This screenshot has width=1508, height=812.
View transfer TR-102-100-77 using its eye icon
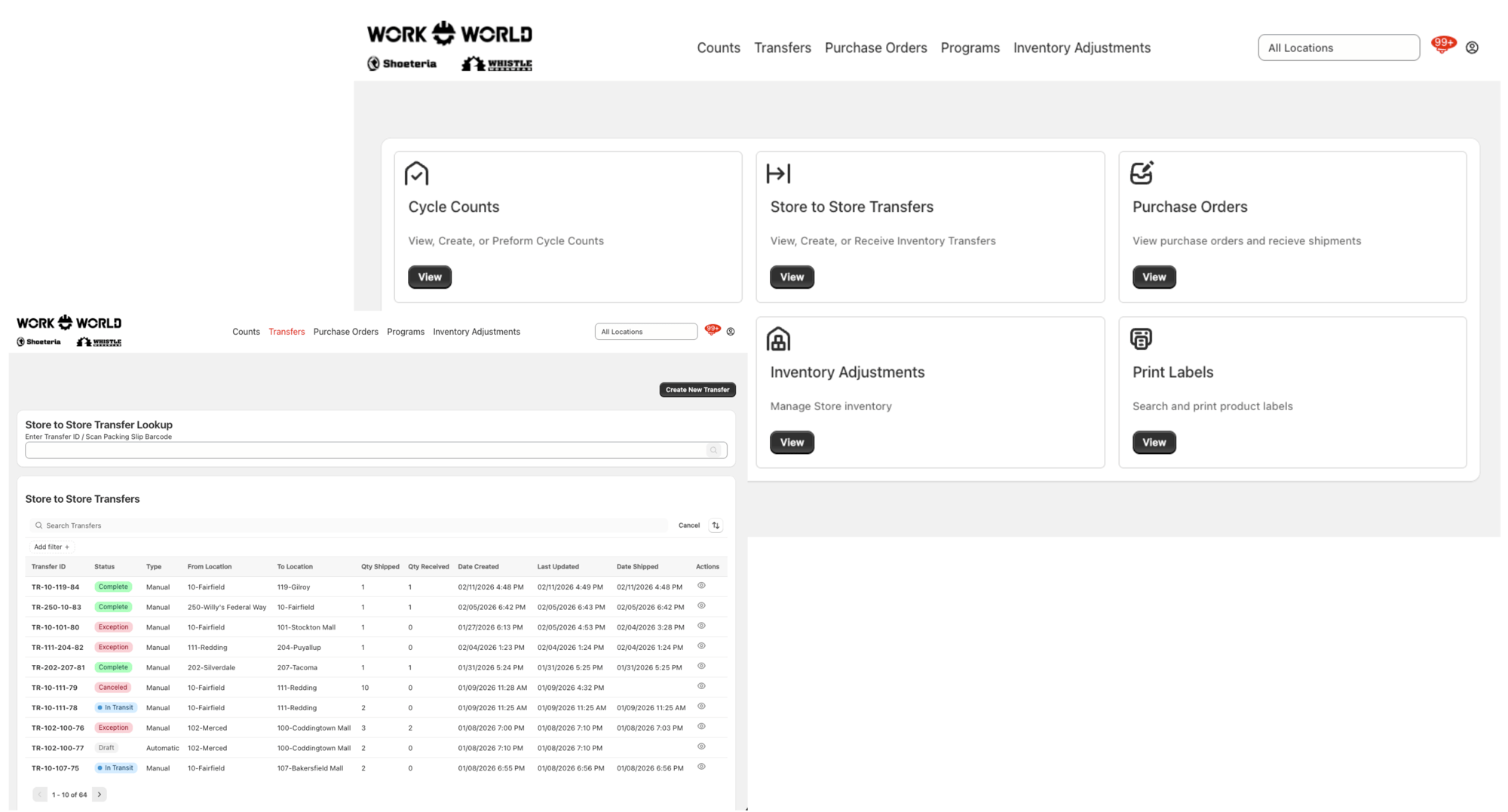[701, 747]
